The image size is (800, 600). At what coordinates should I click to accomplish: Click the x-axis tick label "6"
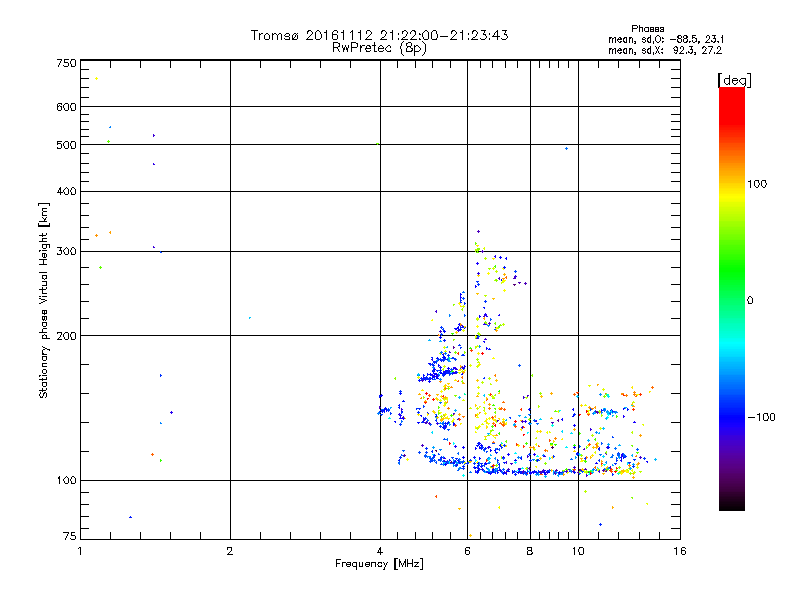(x=468, y=552)
